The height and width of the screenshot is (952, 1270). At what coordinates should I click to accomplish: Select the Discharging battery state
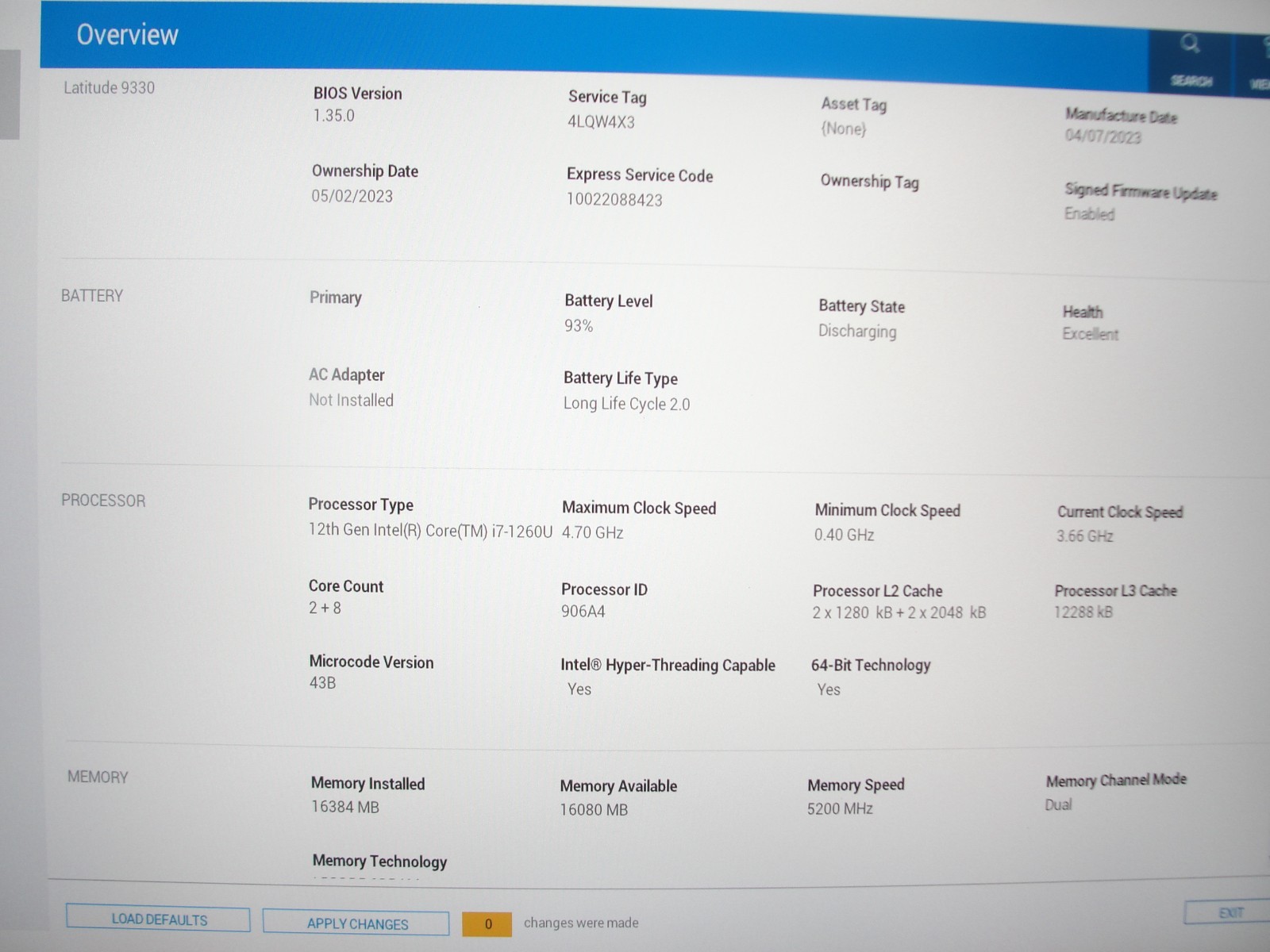pyautogui.click(x=857, y=332)
